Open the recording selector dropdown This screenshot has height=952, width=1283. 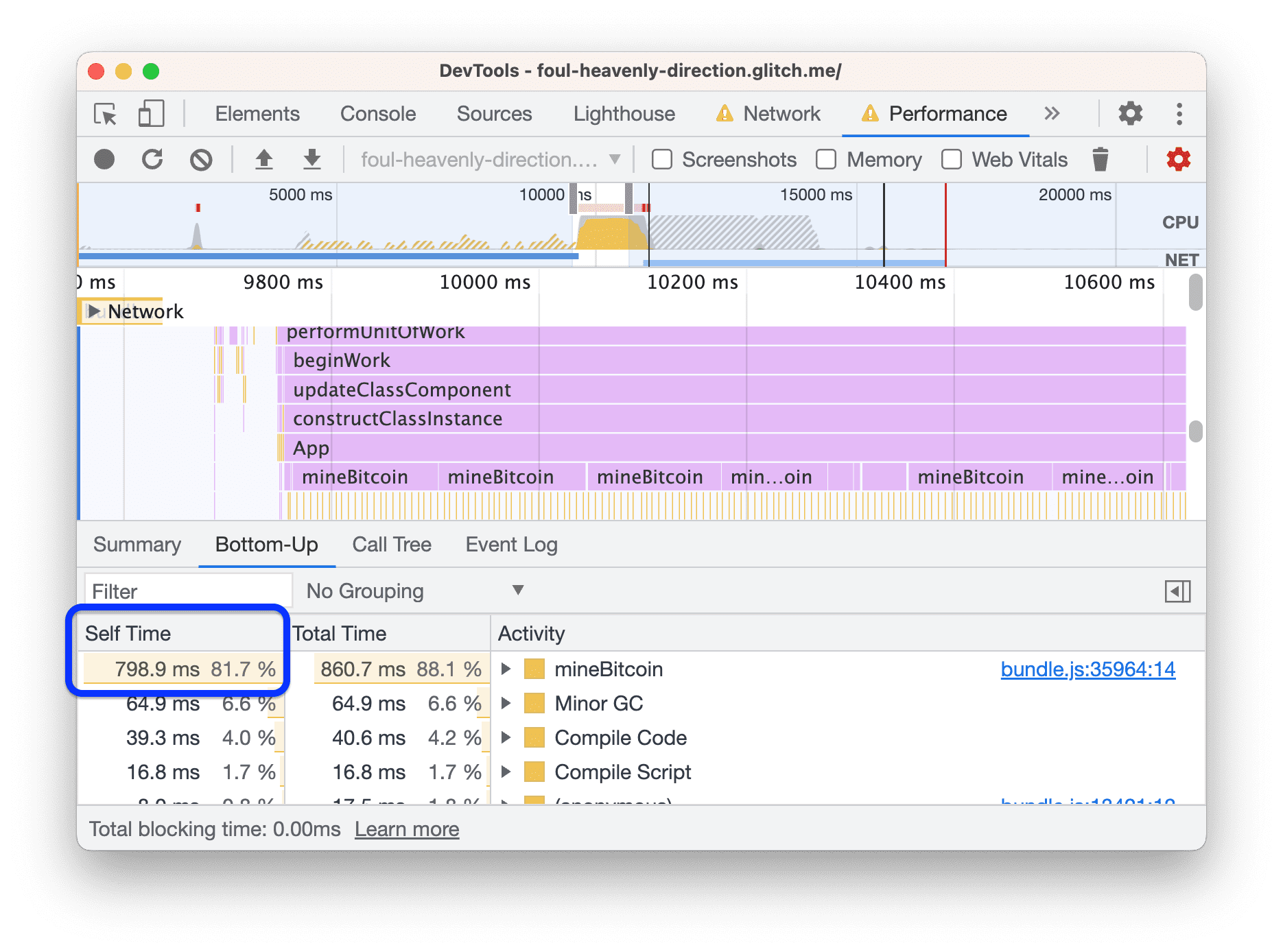click(491, 160)
